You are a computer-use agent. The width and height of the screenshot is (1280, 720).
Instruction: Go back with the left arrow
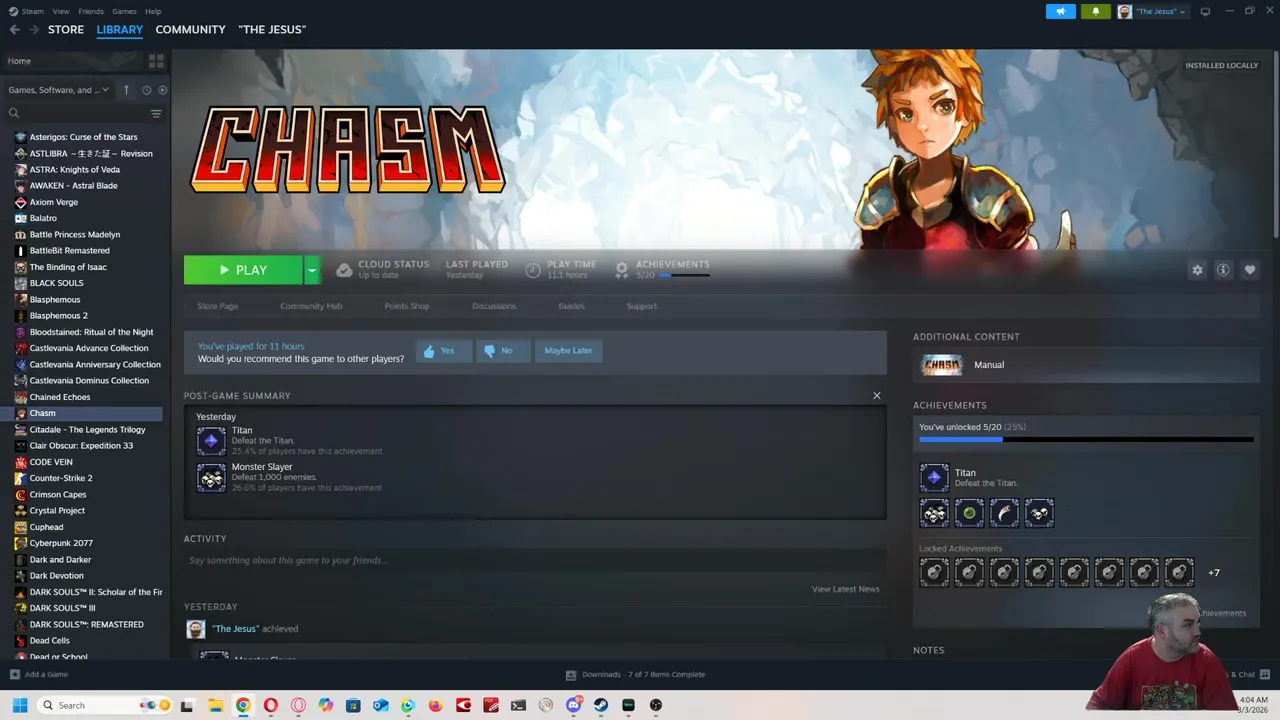point(14,30)
